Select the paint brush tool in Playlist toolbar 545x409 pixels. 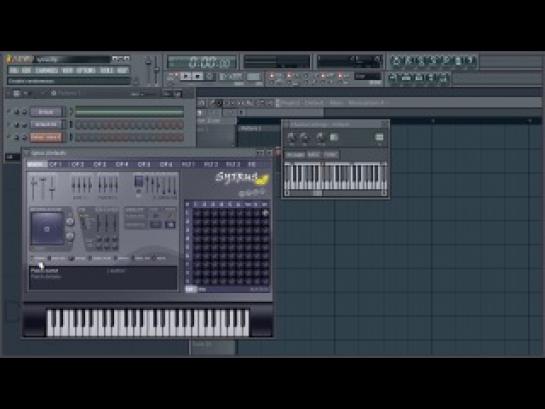[x=220, y=103]
